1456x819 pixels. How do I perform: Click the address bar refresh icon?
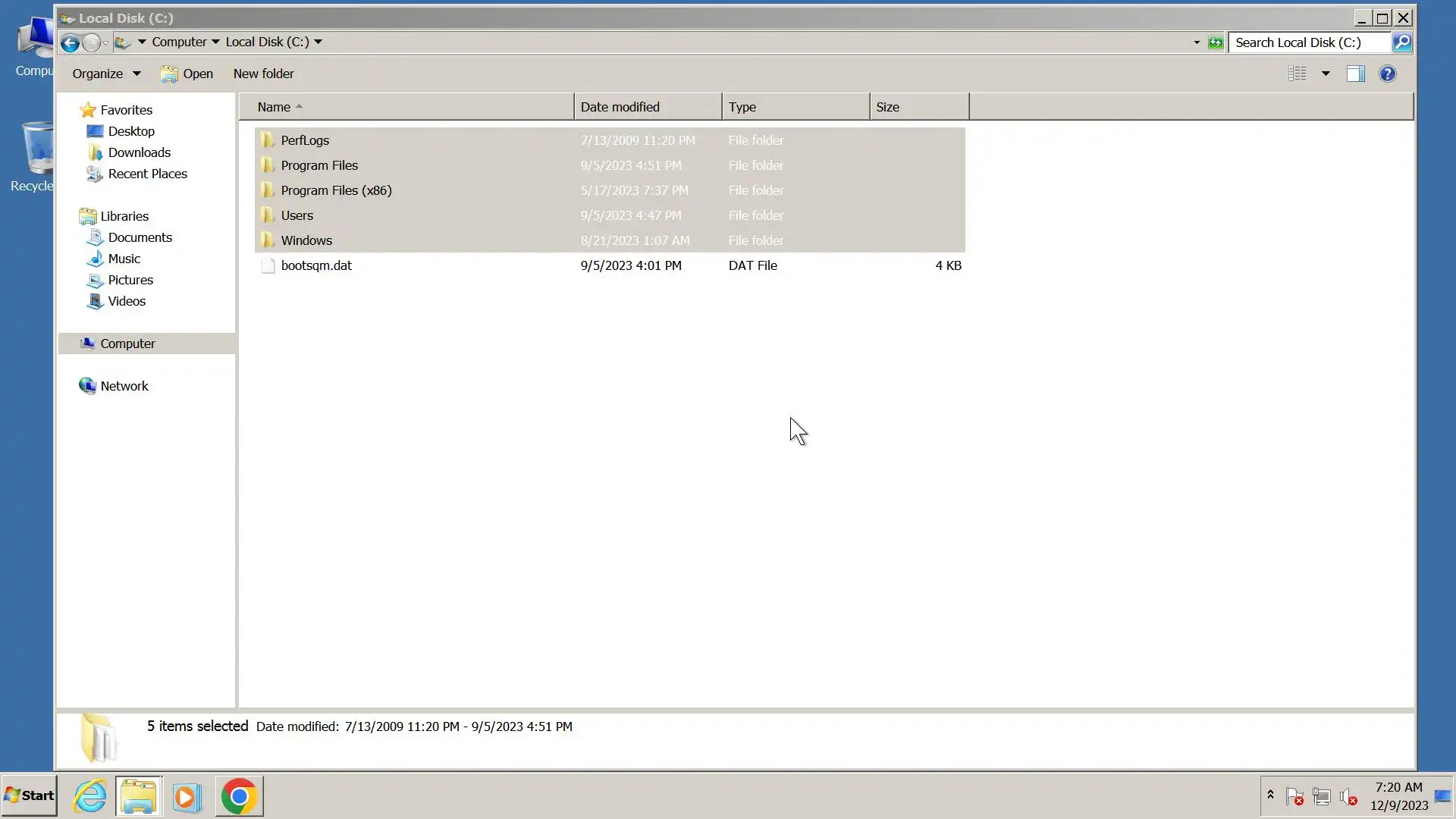point(1216,42)
